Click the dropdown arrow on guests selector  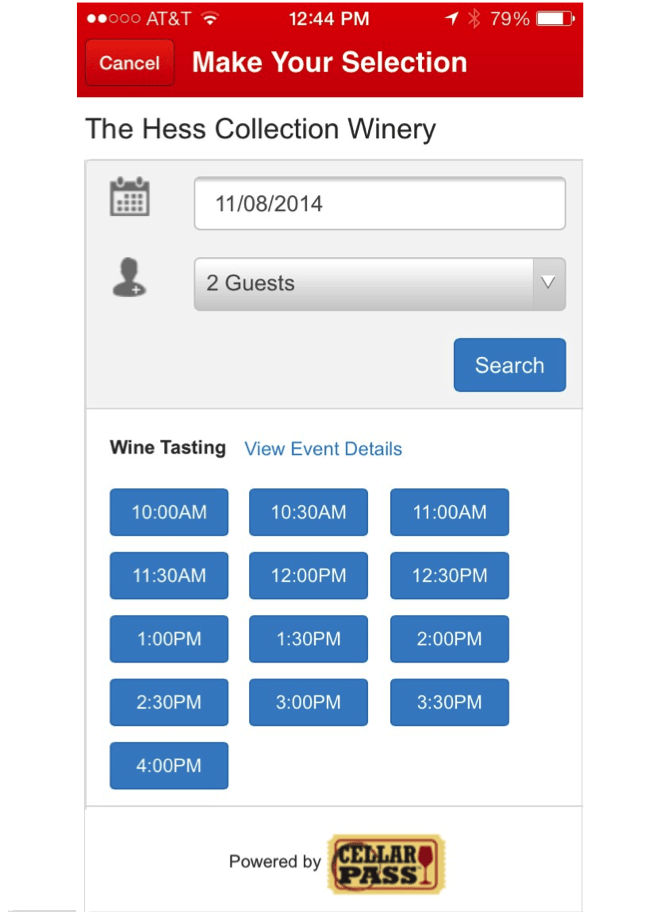[x=548, y=283]
